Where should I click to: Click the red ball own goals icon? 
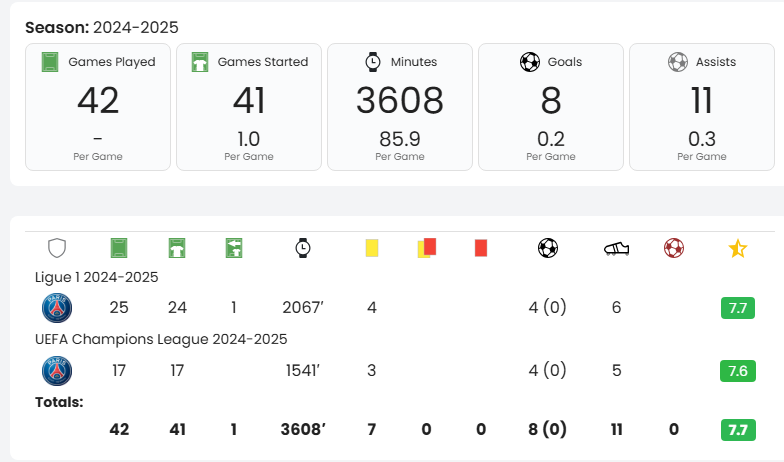pyautogui.click(x=673, y=247)
